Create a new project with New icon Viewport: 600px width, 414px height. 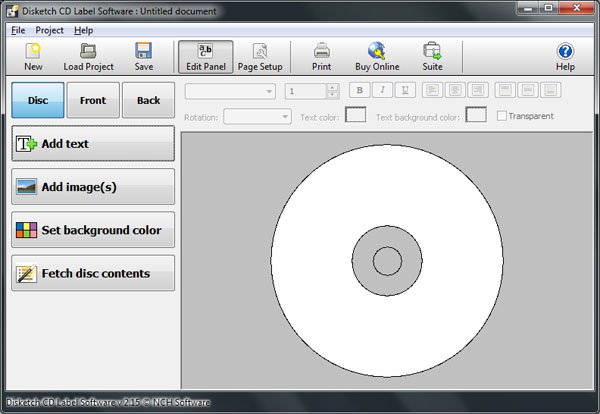coord(33,57)
